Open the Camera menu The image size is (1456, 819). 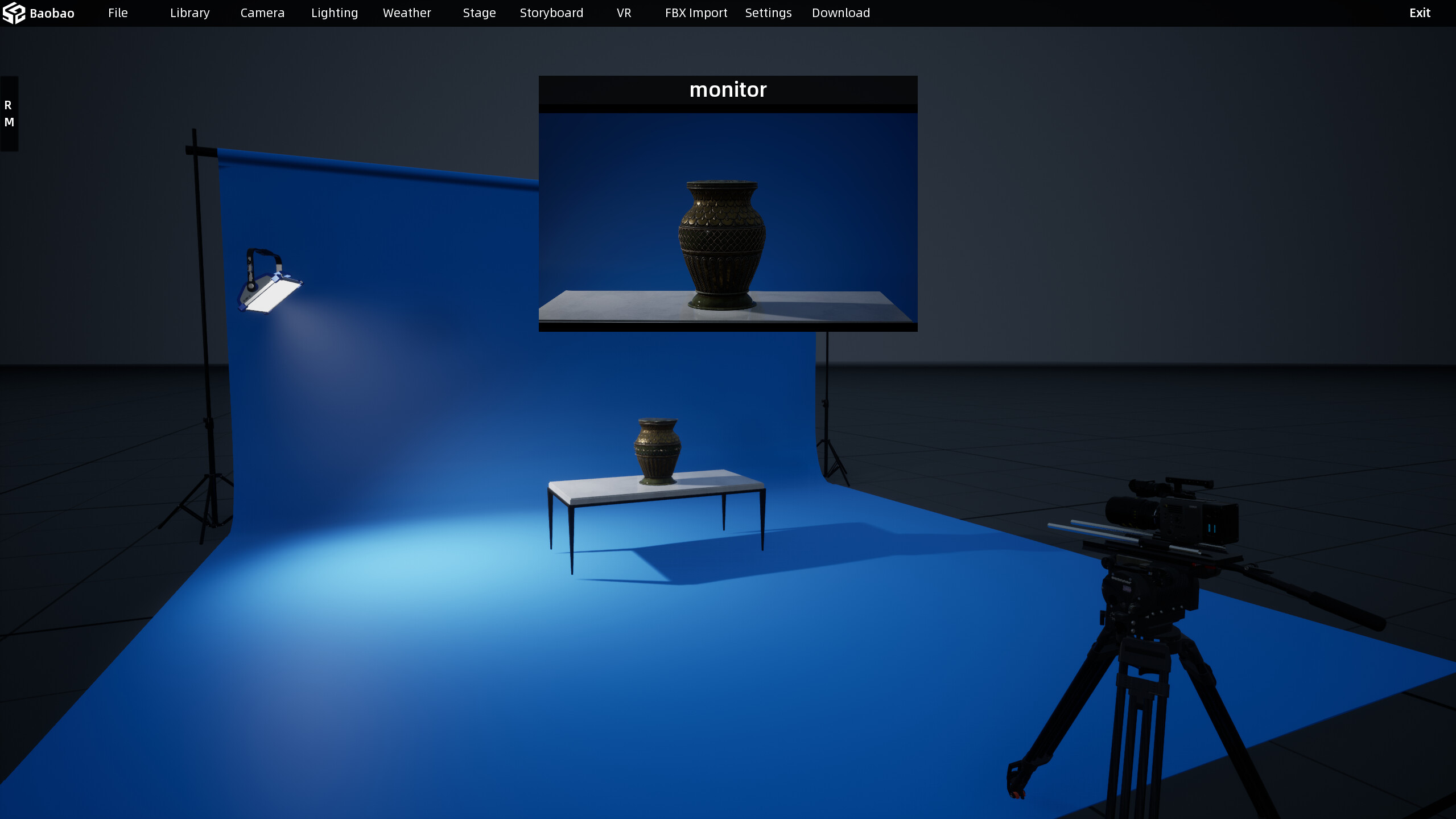click(262, 12)
